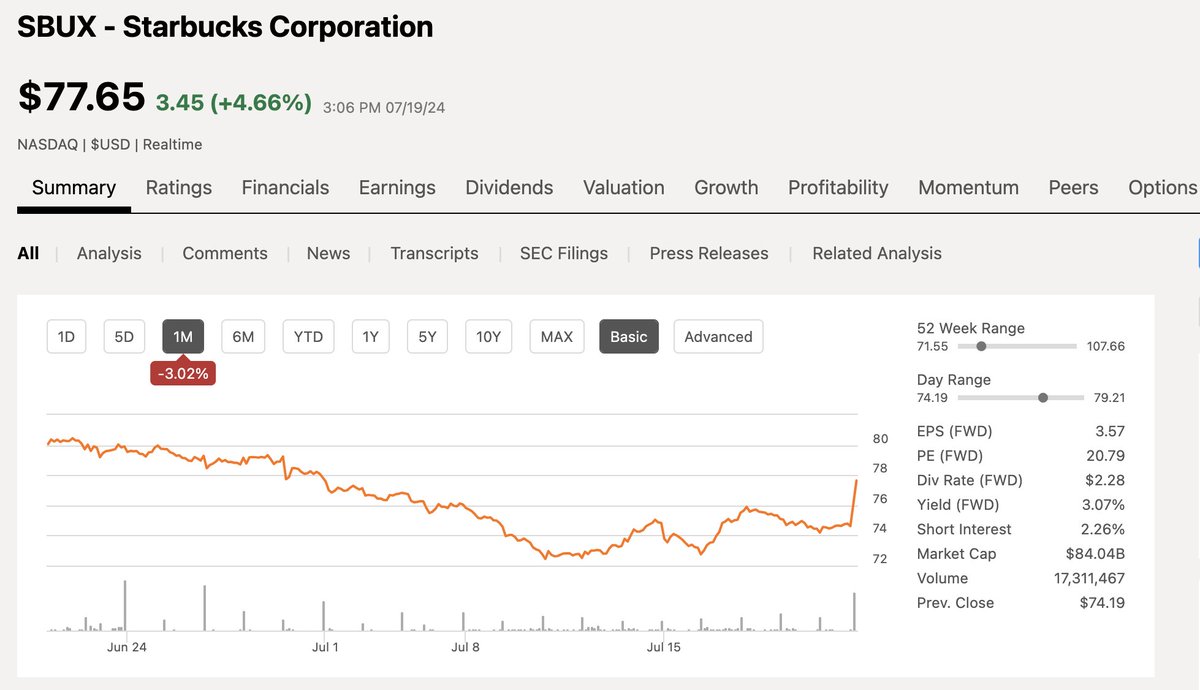Click the Volume value 17,311,467

pyautogui.click(x=1087, y=578)
